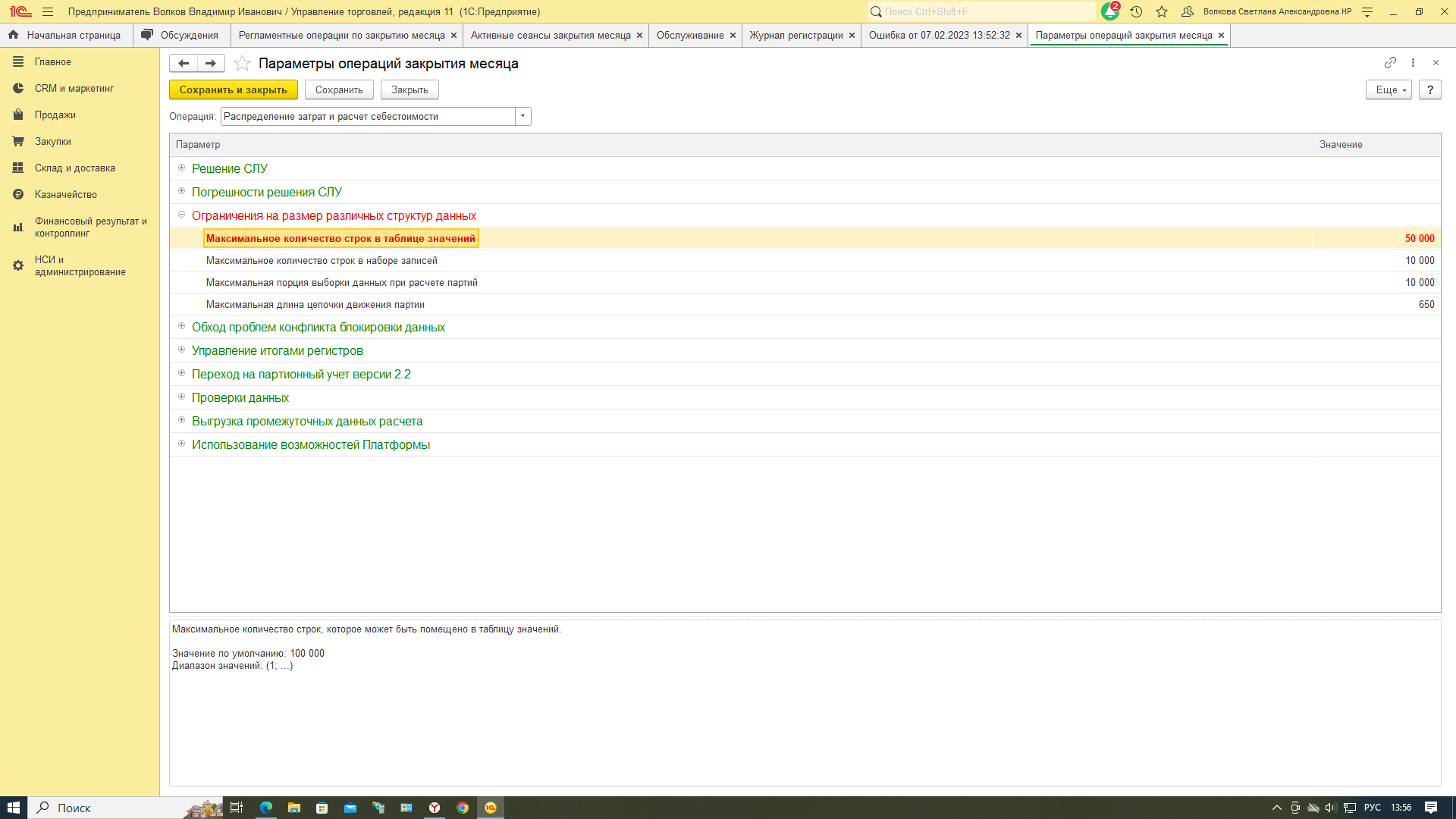Screen dimensions: 1456x819
Task: Close the Обслуживание tab
Action: coord(733,35)
